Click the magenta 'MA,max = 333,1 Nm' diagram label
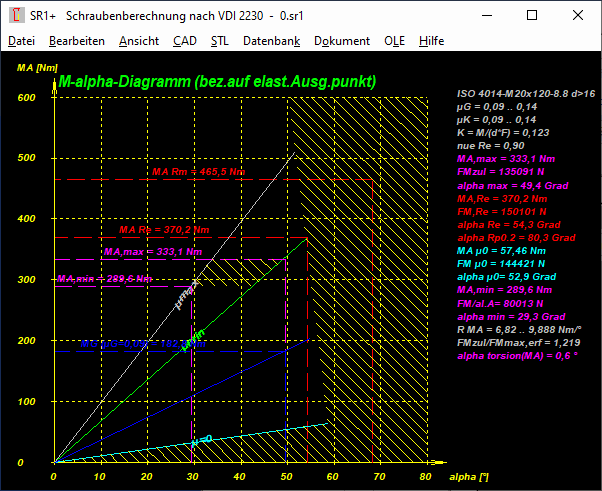 [152, 252]
